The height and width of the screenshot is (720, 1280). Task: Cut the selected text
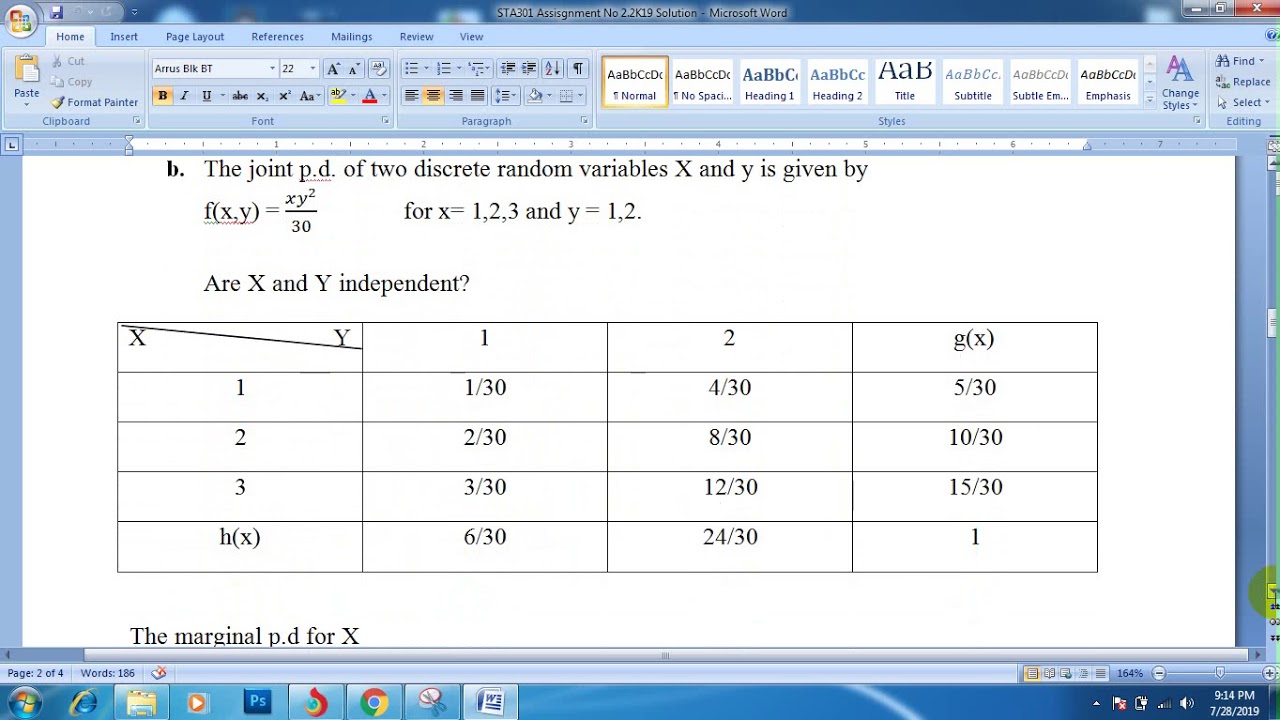coord(68,61)
